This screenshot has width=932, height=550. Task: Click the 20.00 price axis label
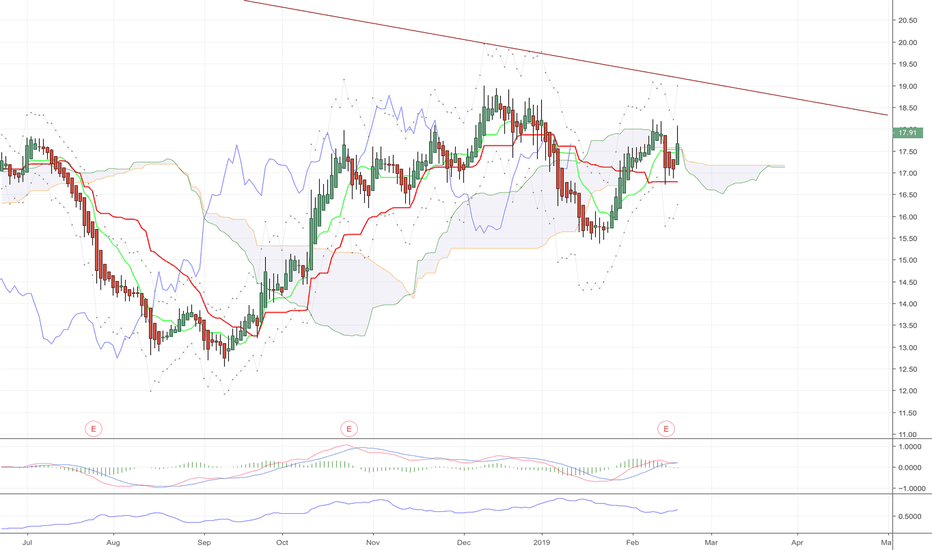[907, 43]
